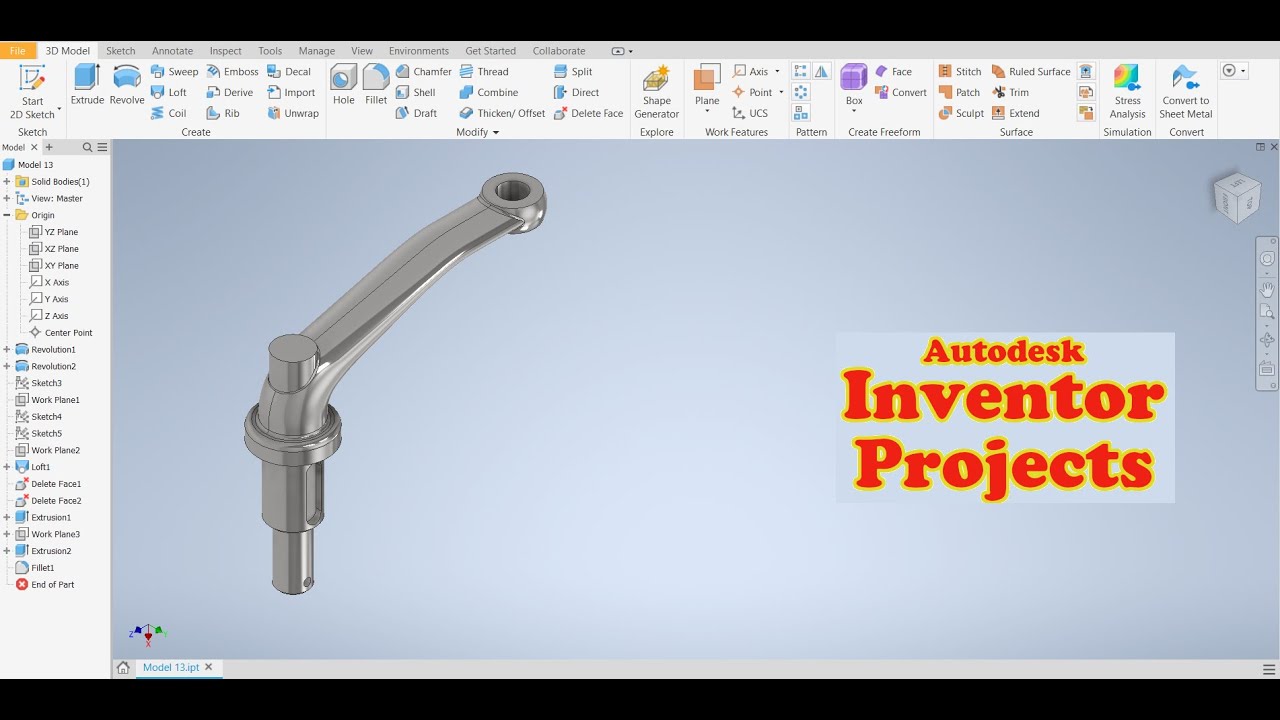Choose the Shell tool
Image resolution: width=1280 pixels, height=720 pixels.
pos(416,93)
